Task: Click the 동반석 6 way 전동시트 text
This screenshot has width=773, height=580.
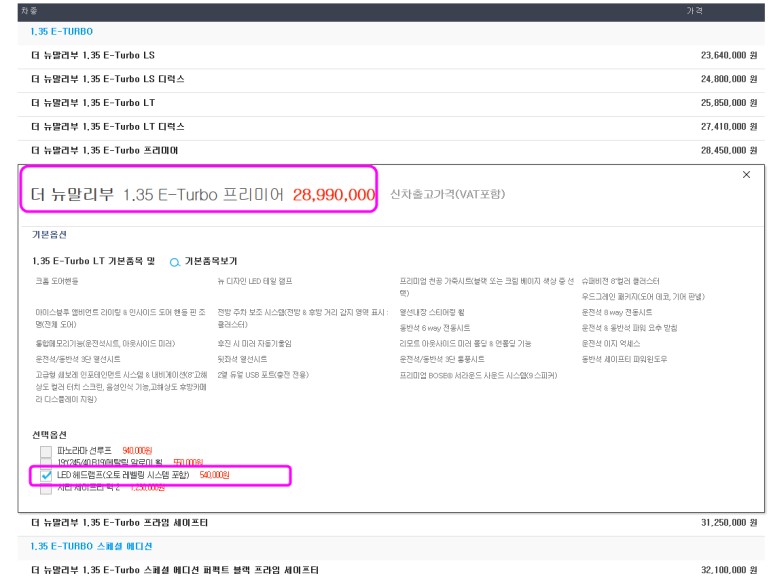Action: (434, 328)
